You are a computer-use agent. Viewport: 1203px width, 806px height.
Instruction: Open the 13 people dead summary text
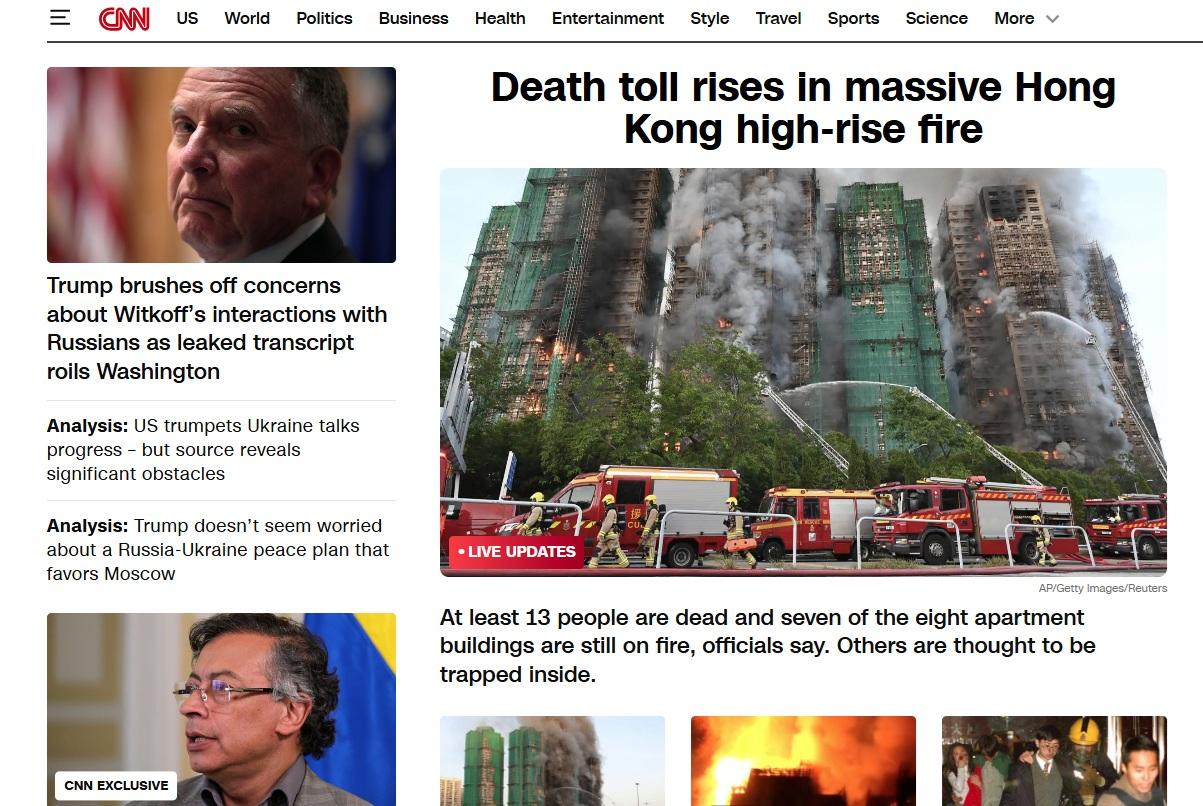tap(768, 646)
